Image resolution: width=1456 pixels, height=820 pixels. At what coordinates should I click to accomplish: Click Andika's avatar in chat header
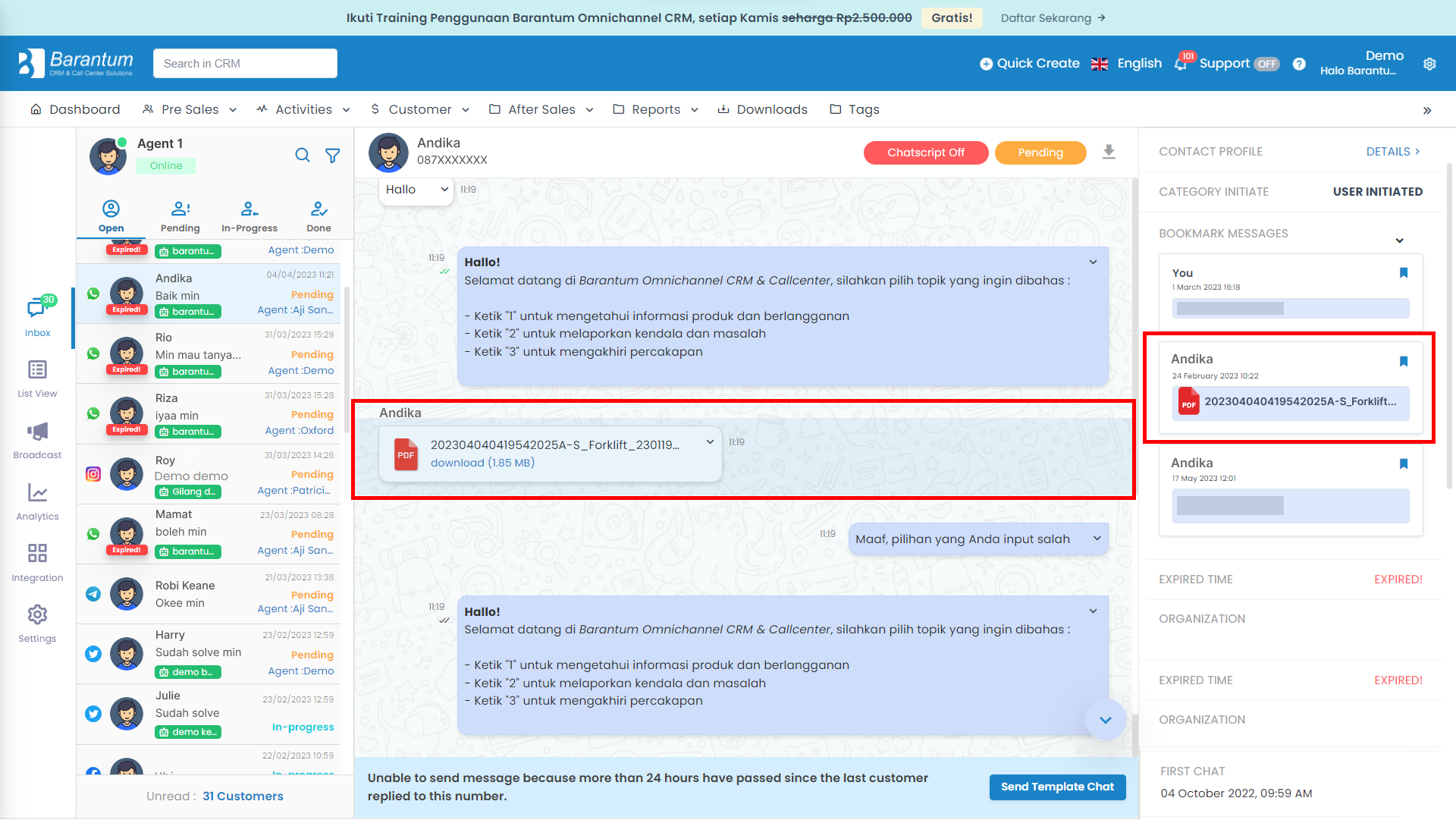(388, 152)
